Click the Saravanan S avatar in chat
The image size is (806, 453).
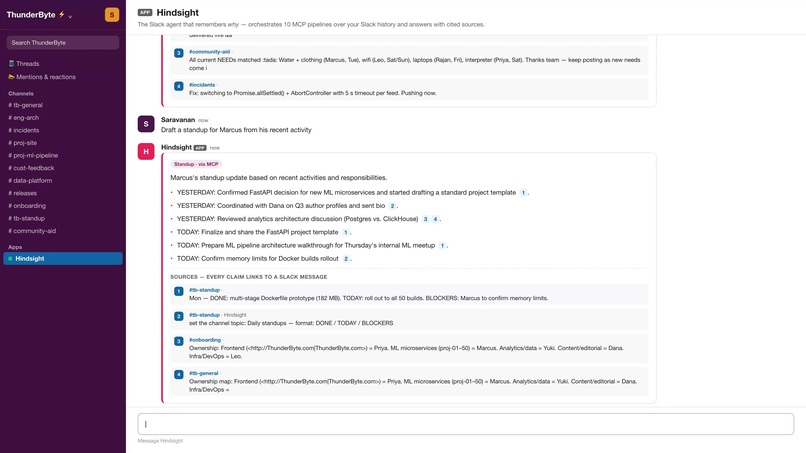[x=146, y=124]
